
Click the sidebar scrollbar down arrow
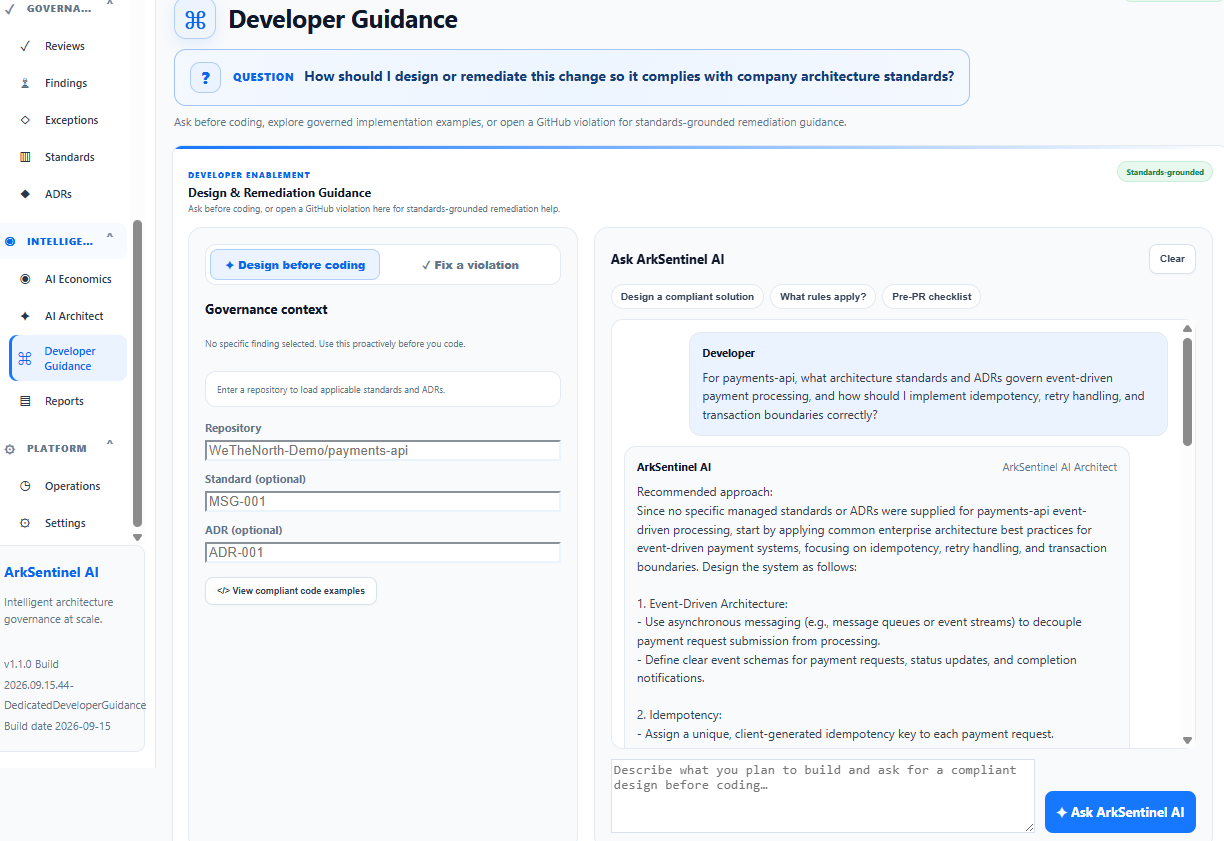click(138, 537)
